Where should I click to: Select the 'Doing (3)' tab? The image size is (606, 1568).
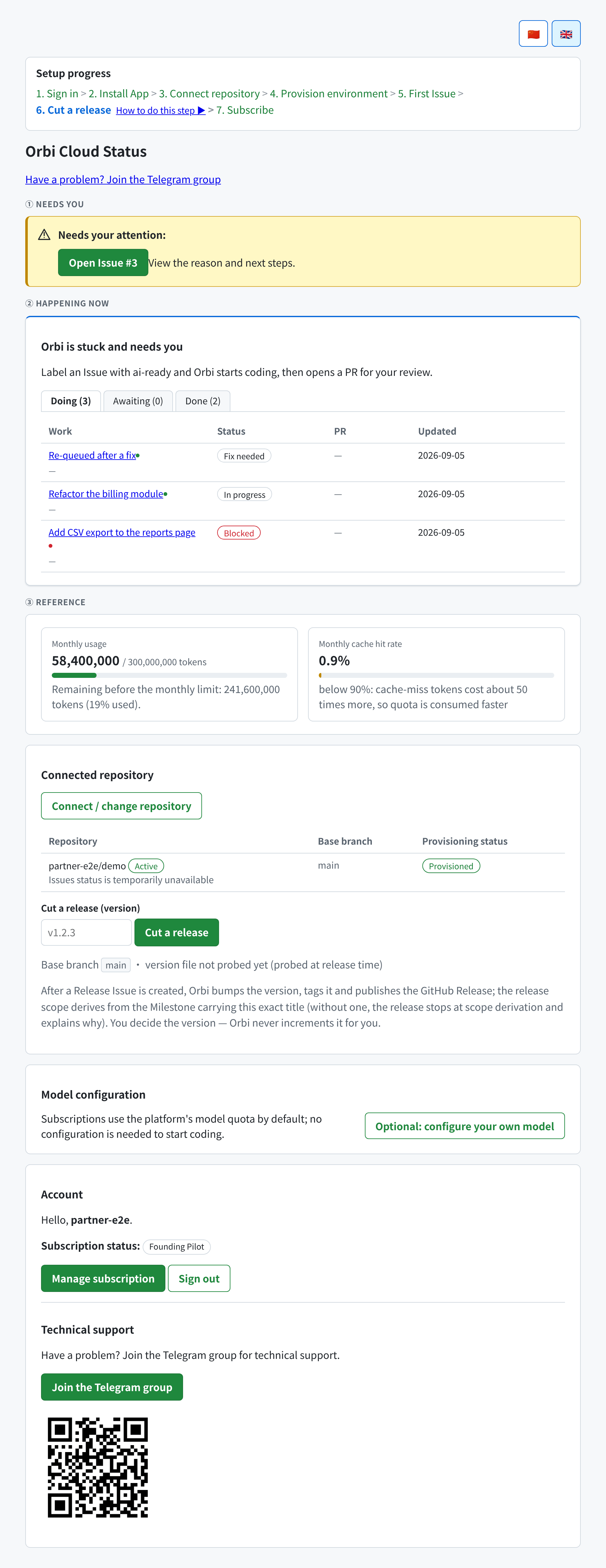71,401
